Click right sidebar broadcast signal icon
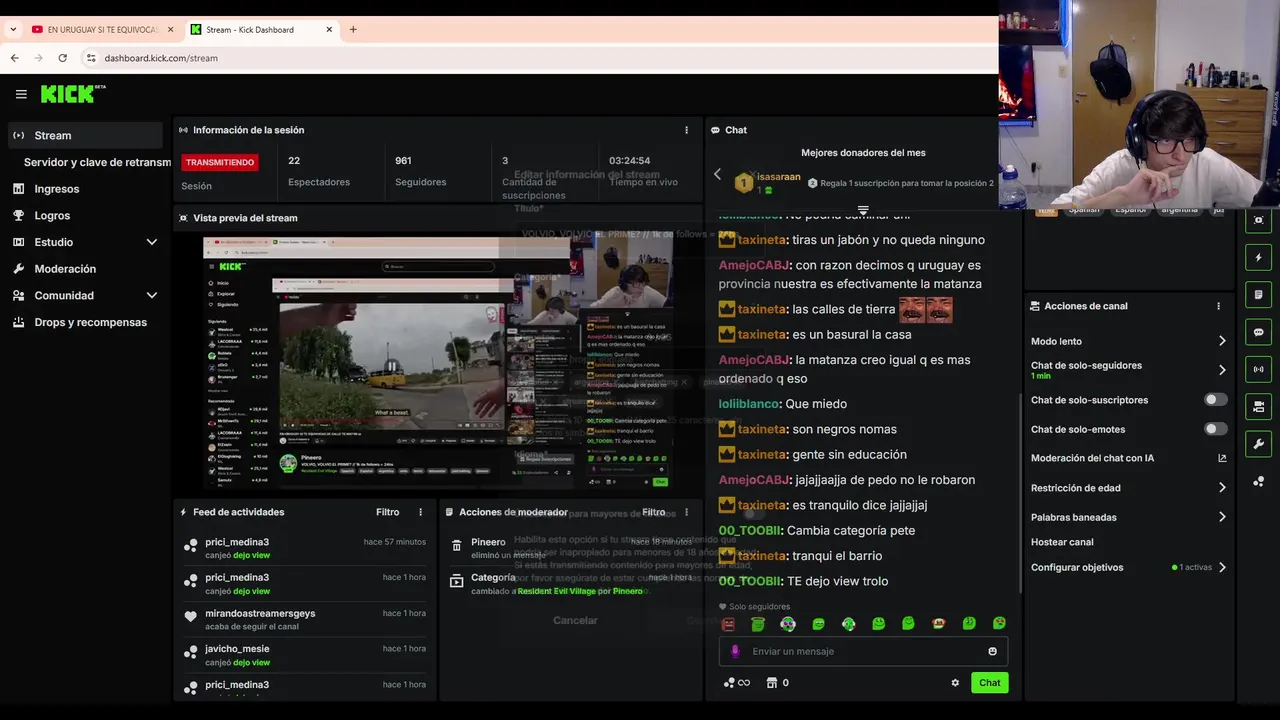The height and width of the screenshot is (720, 1280). (1258, 369)
